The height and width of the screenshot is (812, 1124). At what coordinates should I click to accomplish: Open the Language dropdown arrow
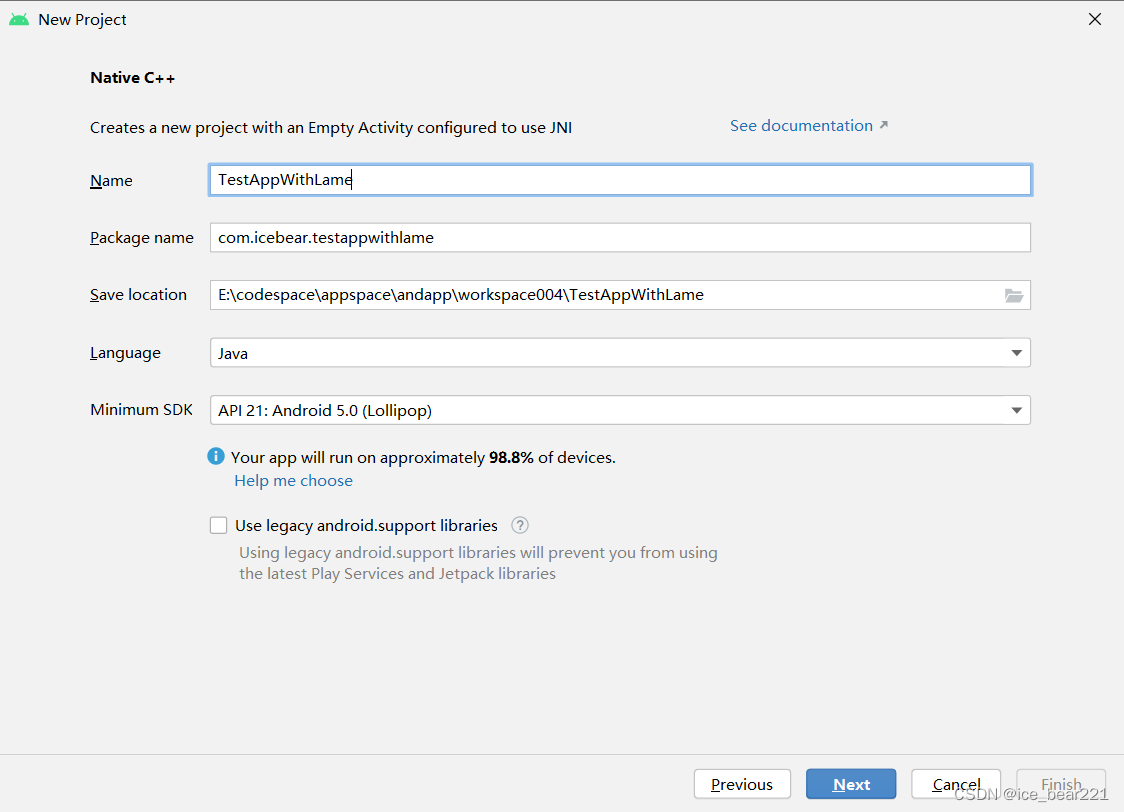click(x=1016, y=353)
